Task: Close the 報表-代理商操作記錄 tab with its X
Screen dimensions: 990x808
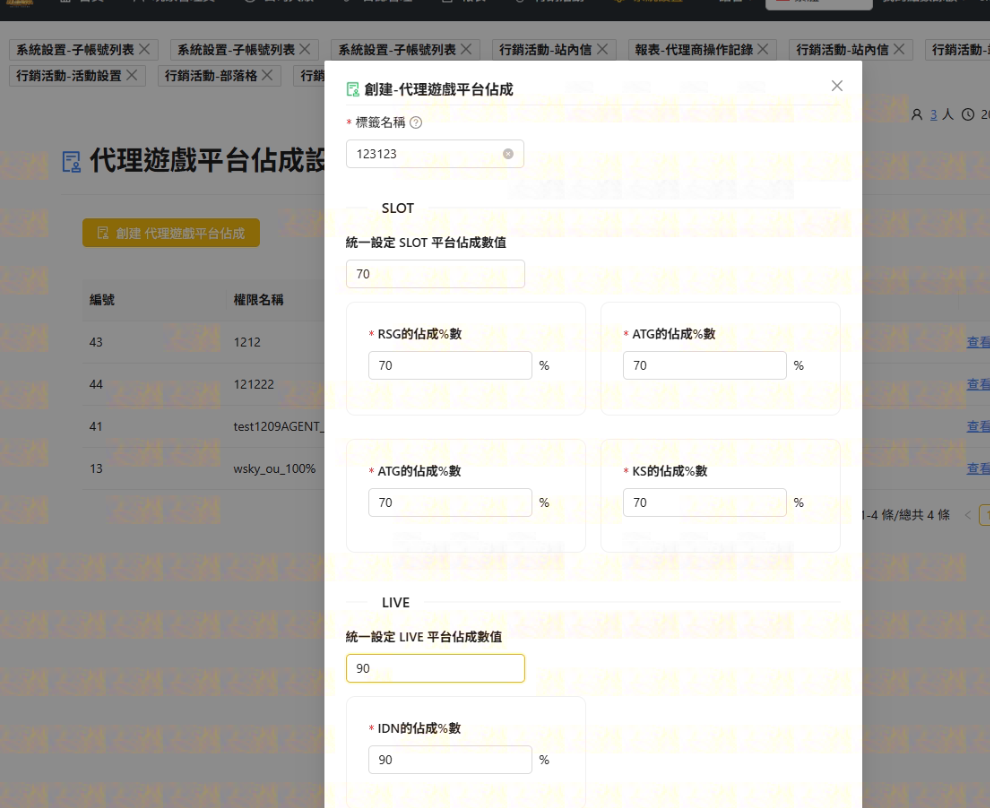Action: [765, 49]
